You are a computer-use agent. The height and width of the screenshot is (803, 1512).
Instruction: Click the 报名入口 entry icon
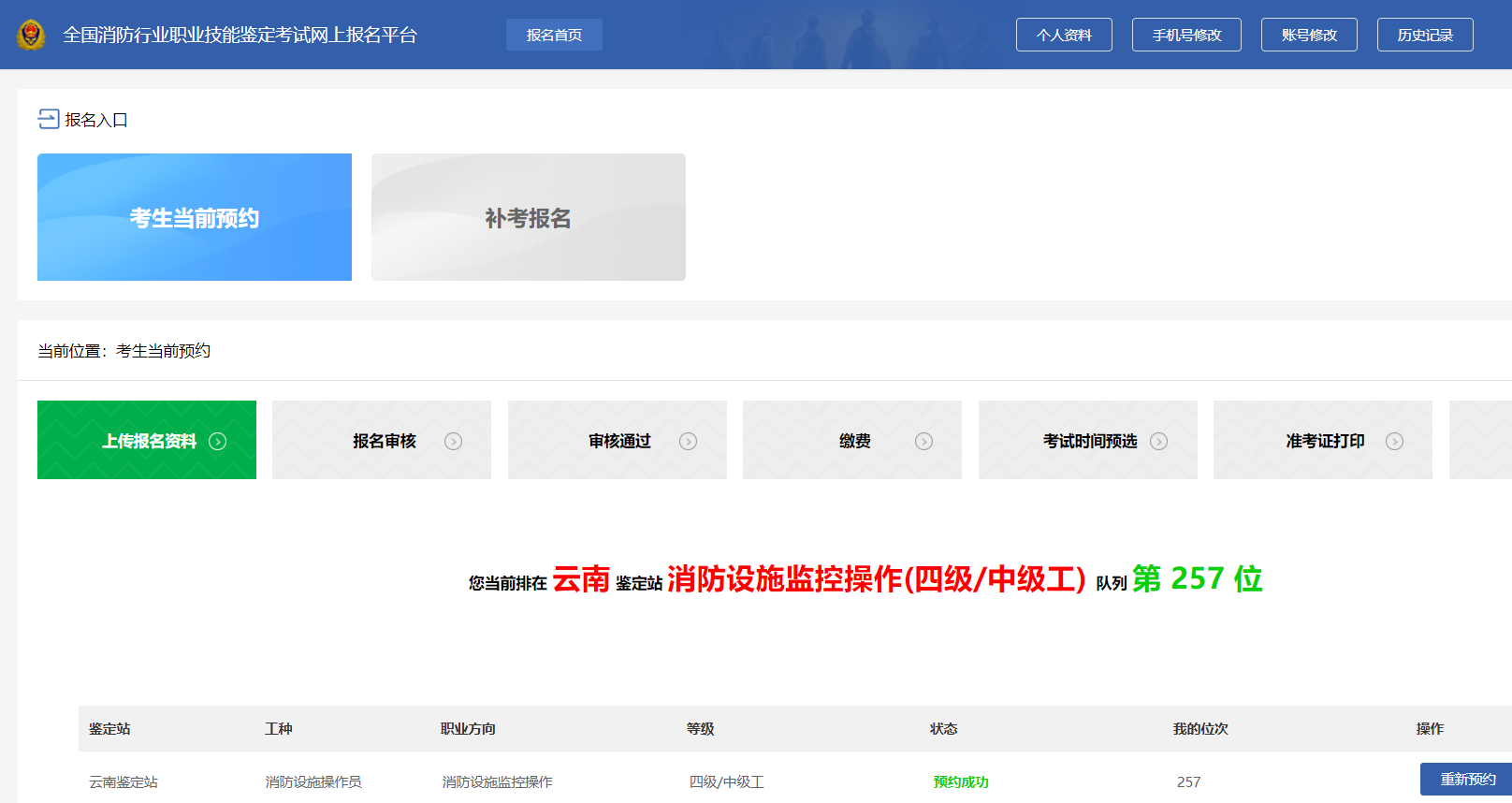[x=48, y=119]
